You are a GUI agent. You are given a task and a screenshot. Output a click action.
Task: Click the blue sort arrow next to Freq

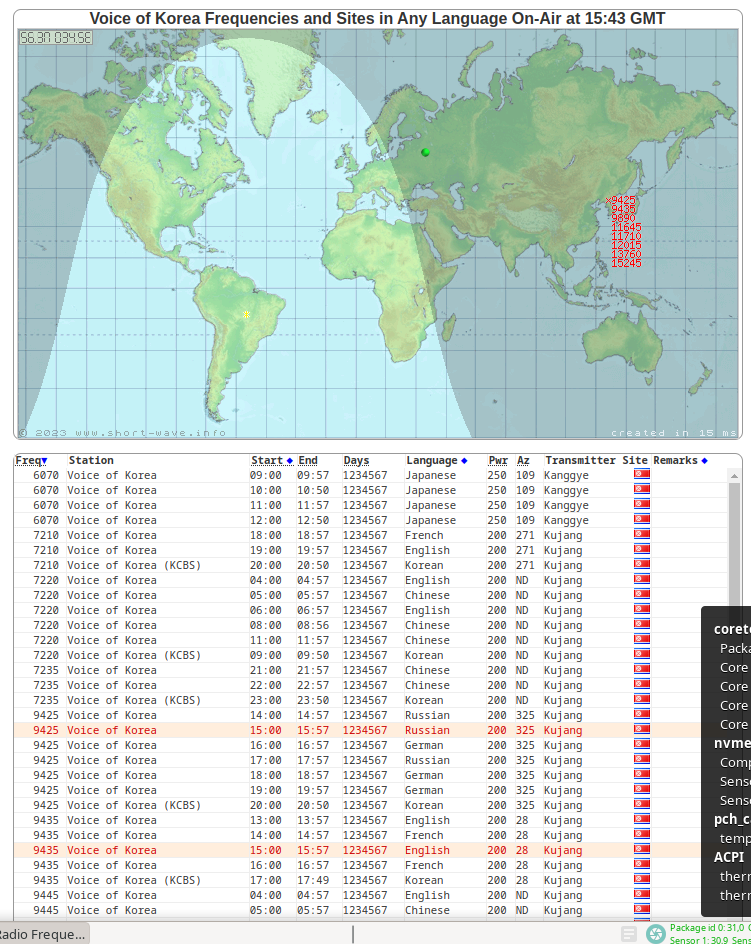pos(44,461)
